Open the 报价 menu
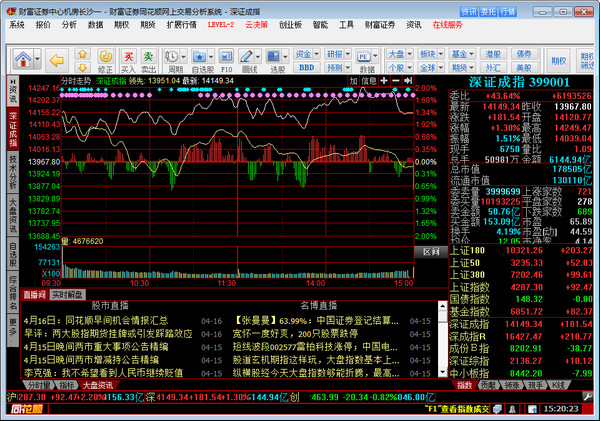 click(x=43, y=25)
